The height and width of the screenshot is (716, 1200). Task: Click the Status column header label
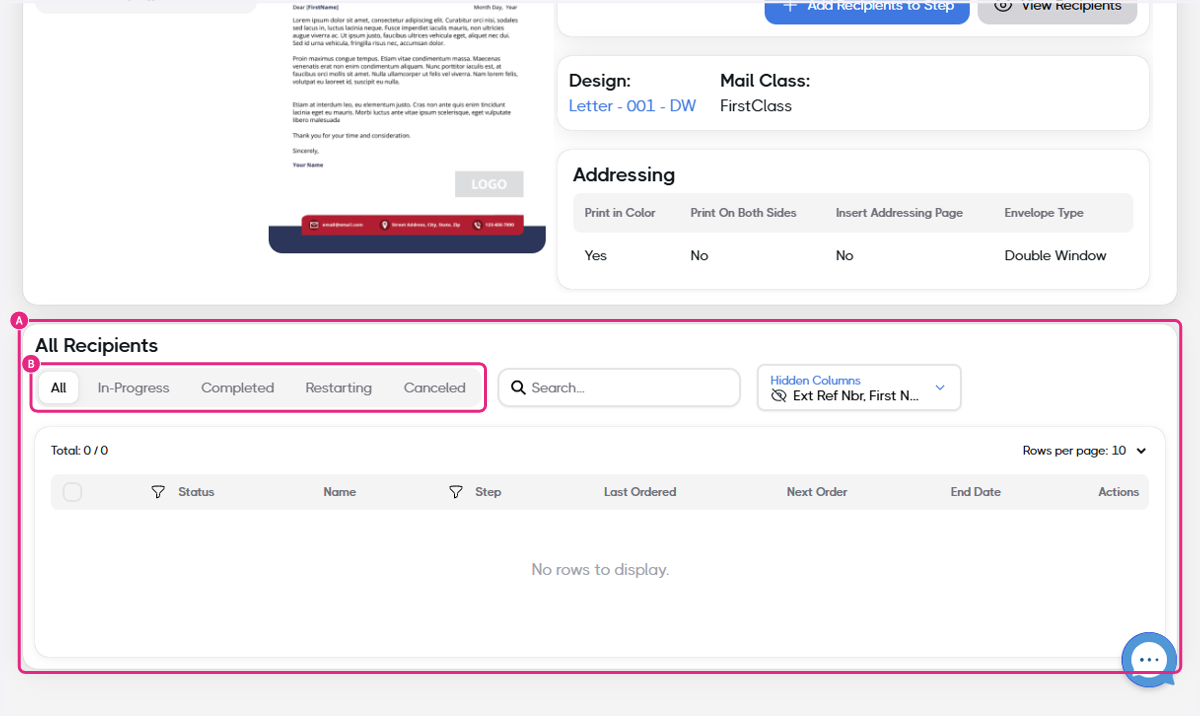[196, 492]
